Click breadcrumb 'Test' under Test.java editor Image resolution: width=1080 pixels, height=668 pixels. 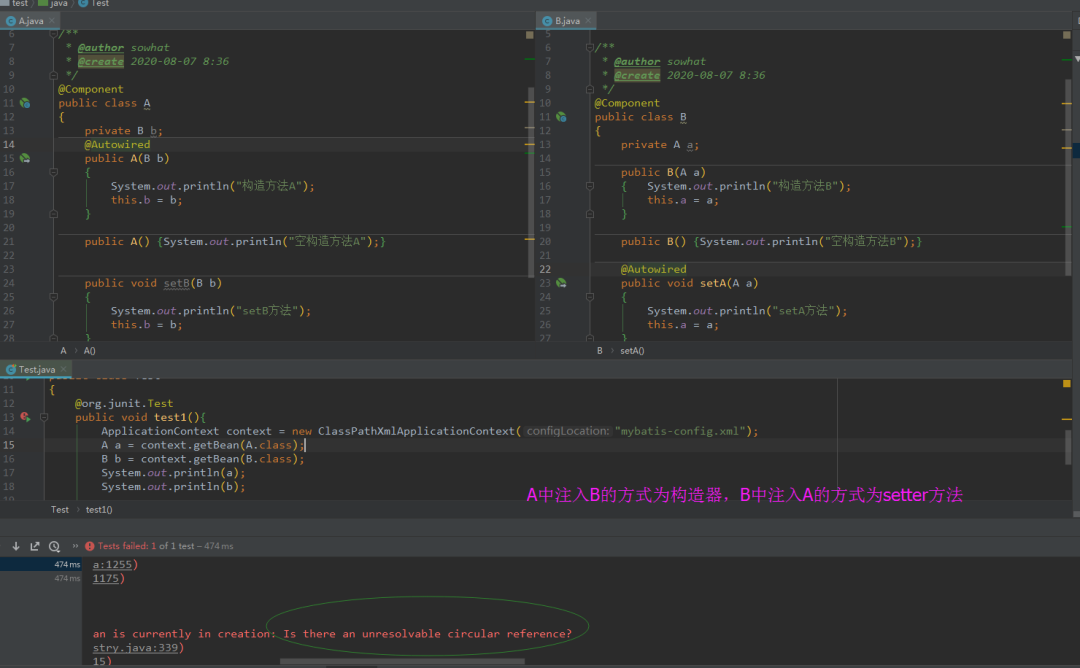click(x=60, y=510)
